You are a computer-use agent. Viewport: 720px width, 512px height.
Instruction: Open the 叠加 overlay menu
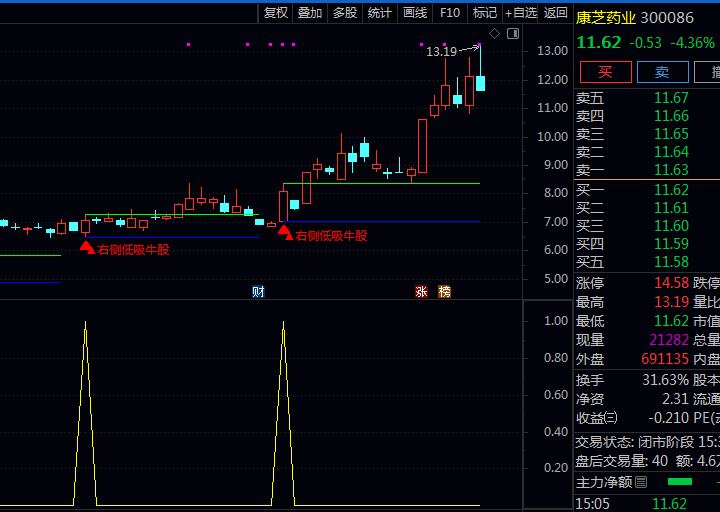click(310, 12)
